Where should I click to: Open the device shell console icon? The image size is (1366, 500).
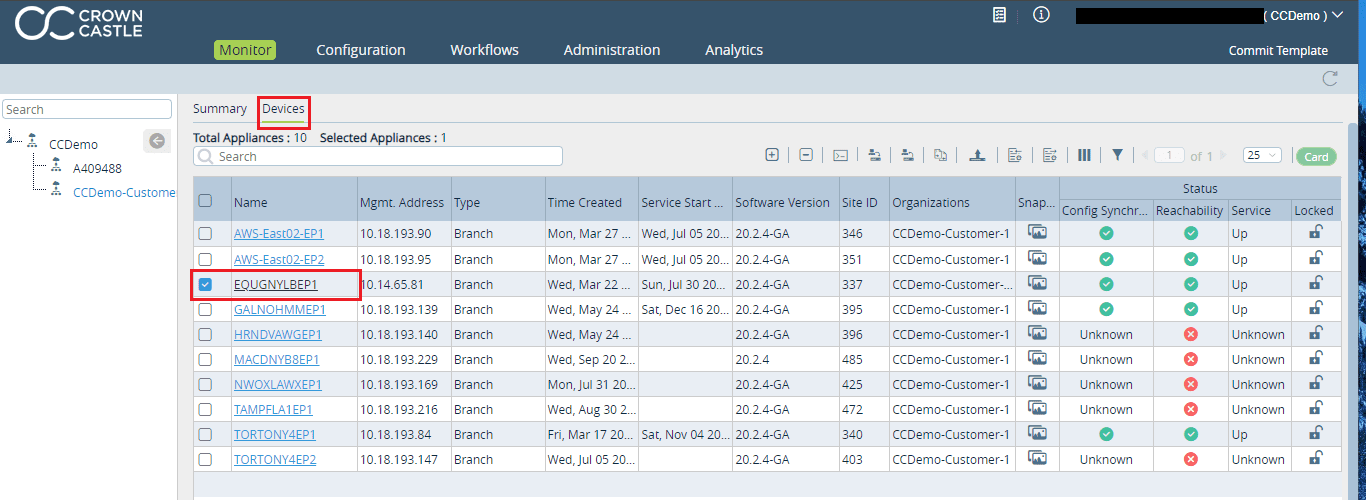841,155
